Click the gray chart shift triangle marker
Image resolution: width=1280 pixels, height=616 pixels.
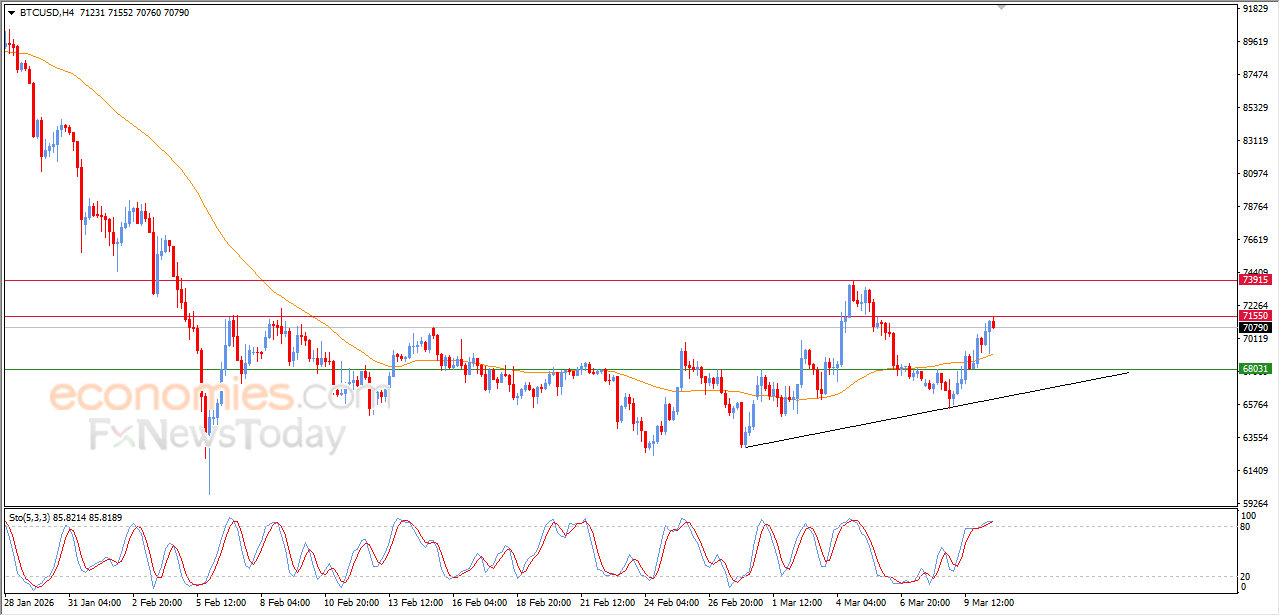pyautogui.click(x=1001, y=7)
